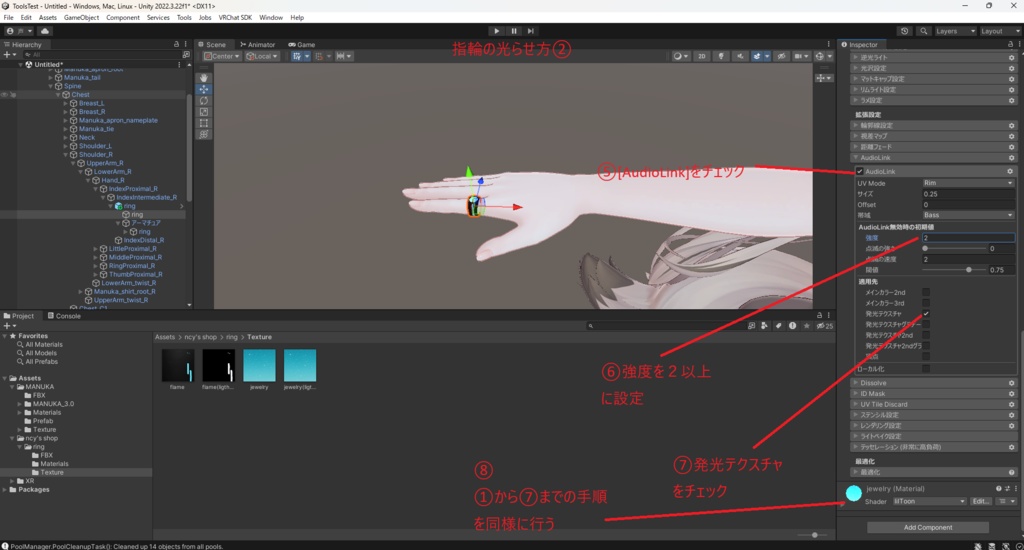This screenshot has width=1024, height=550.
Task: Switch to the Animator tab
Action: coord(258,44)
